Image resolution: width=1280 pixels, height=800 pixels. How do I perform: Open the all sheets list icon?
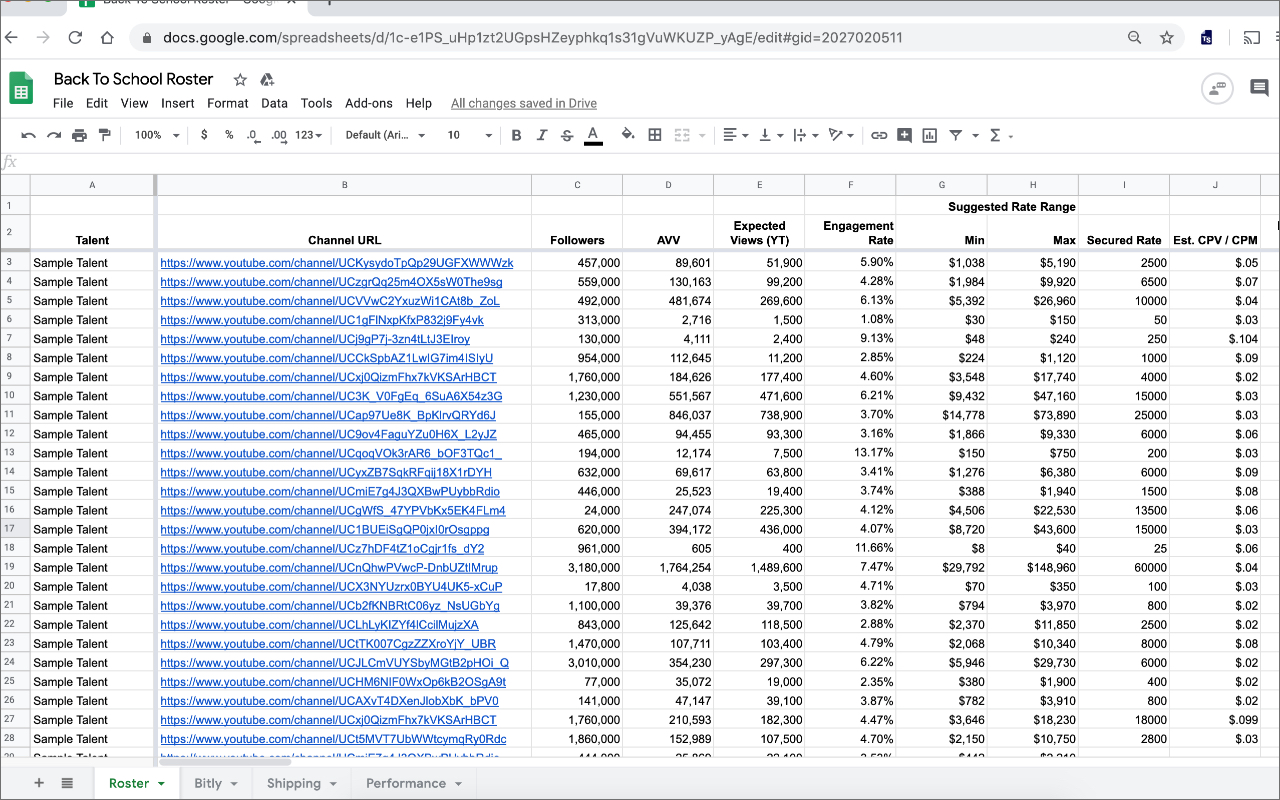click(x=67, y=783)
